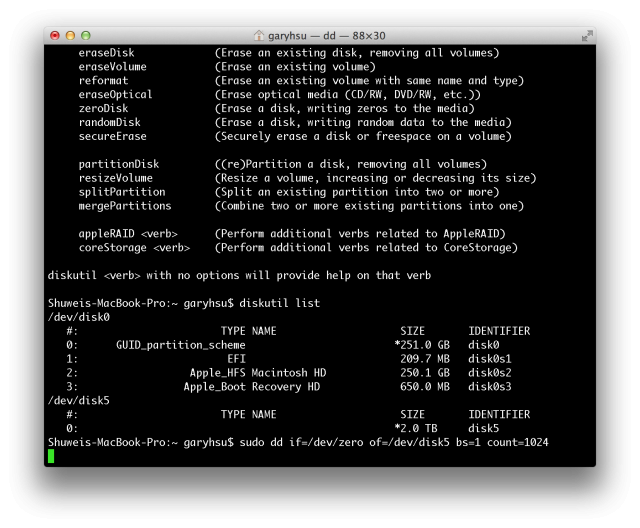Image resolution: width=640 pixels, height=528 pixels.
Task: Click the '/dev/disk5' device heading
Action: (79, 400)
